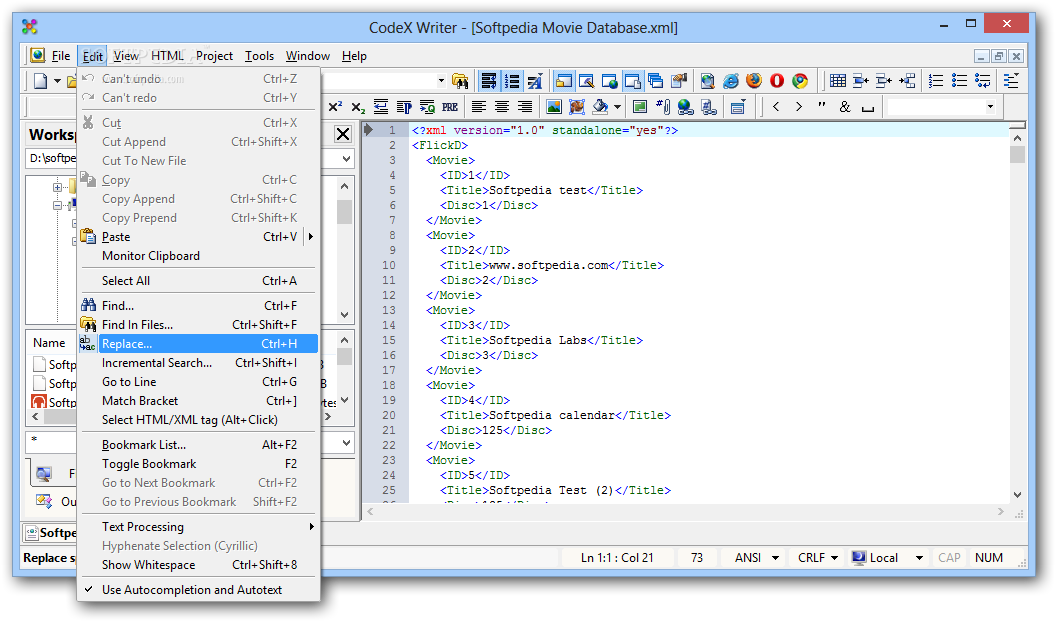Screen dimensions: 1056x622
Task: Toggle the word wrap toolbar icon
Action: click(x=489, y=81)
